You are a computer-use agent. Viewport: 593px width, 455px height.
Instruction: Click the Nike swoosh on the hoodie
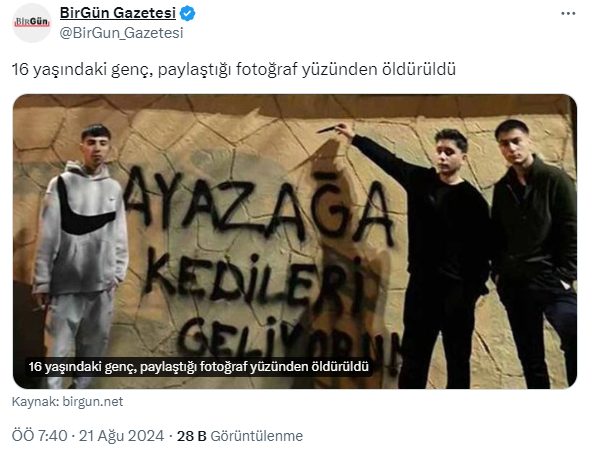[x=84, y=210]
